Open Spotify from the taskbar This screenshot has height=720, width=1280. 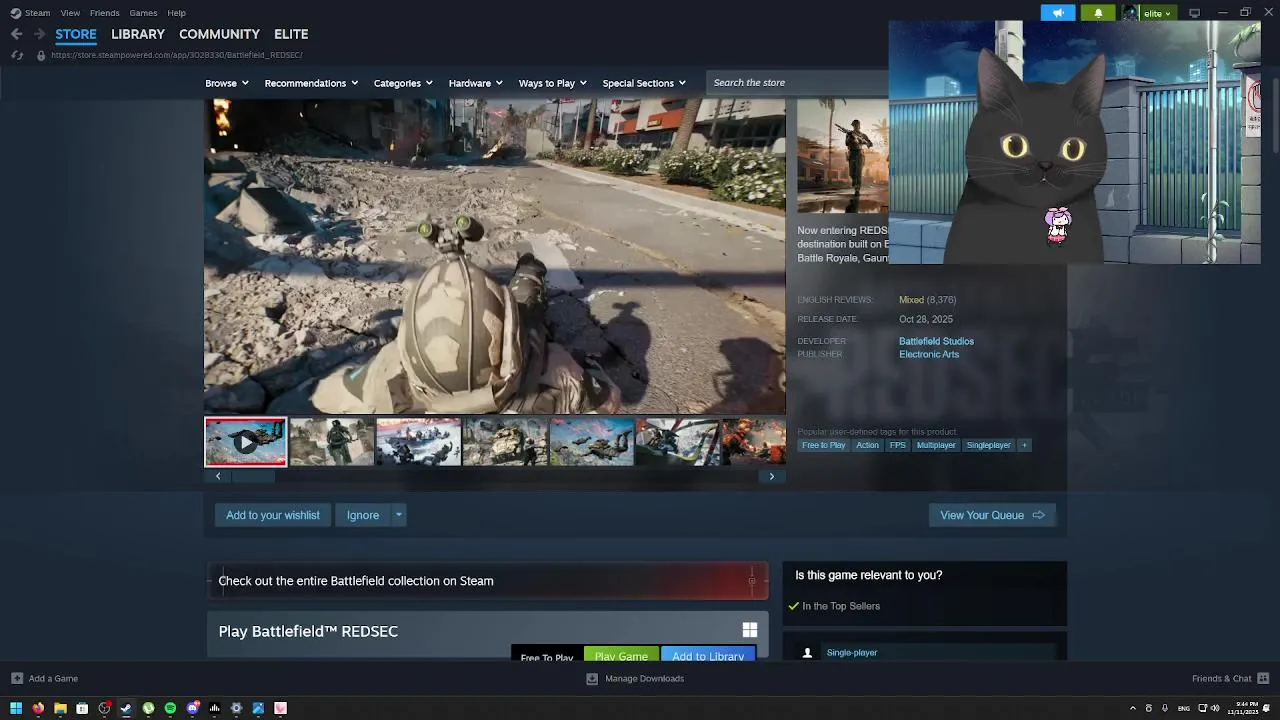click(170, 708)
